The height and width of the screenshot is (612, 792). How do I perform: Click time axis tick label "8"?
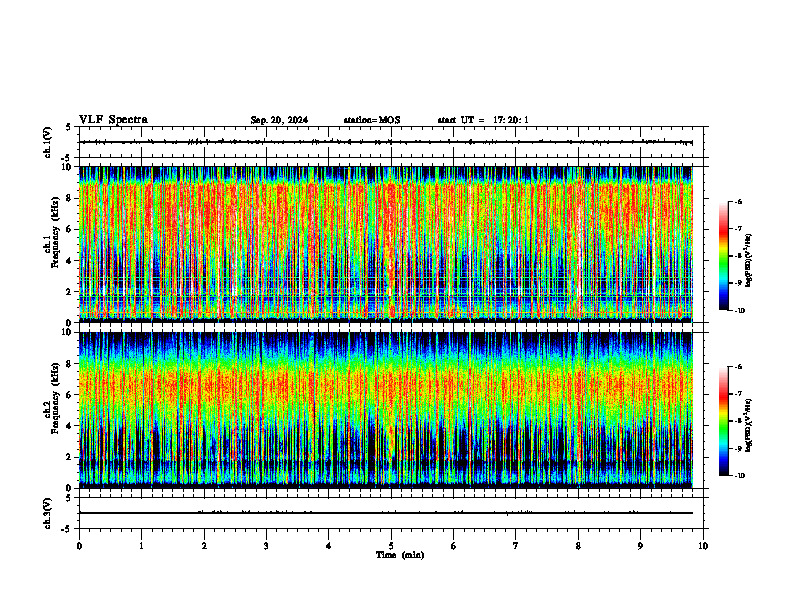point(578,546)
